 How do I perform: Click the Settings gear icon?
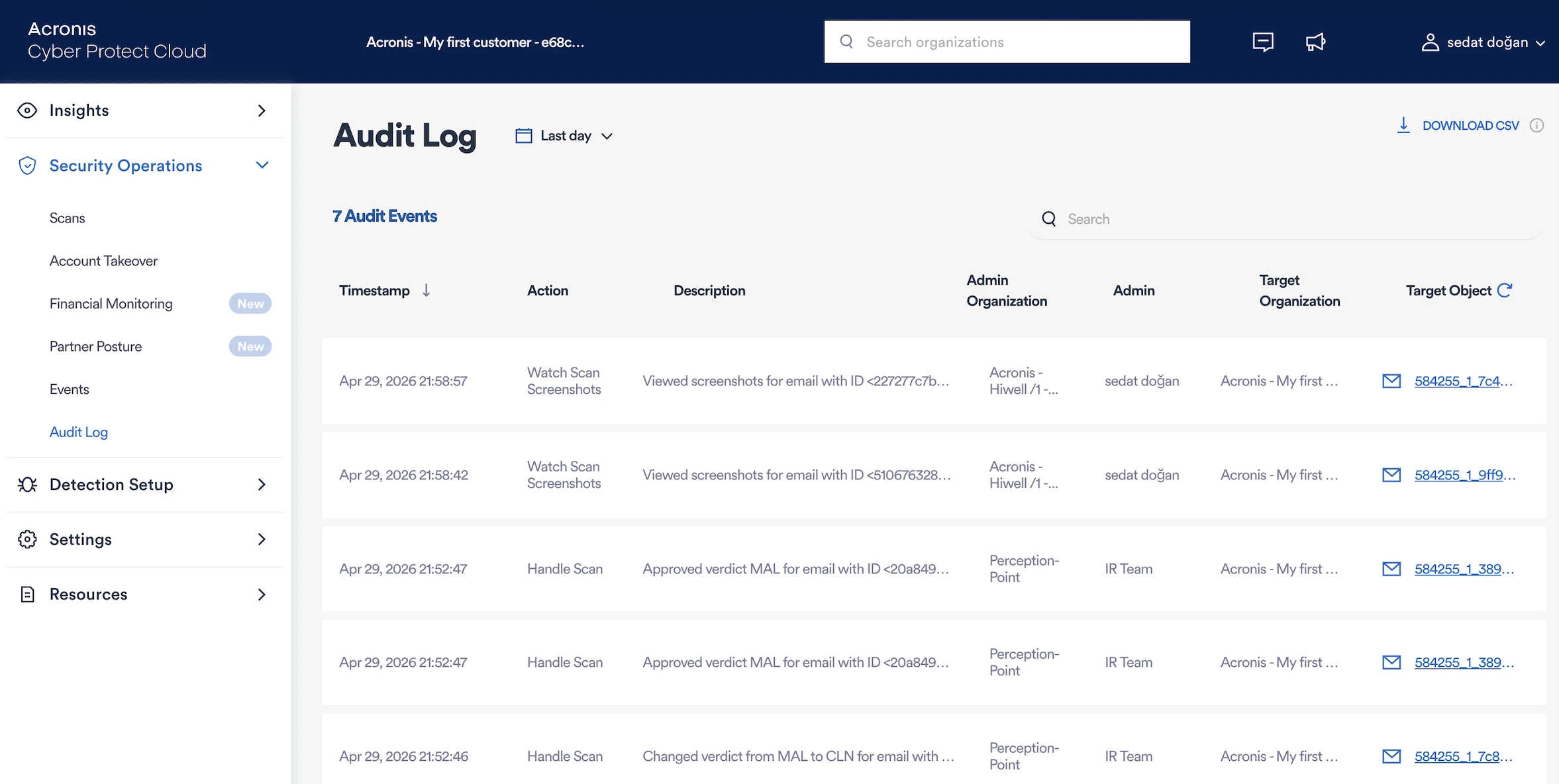click(x=27, y=540)
